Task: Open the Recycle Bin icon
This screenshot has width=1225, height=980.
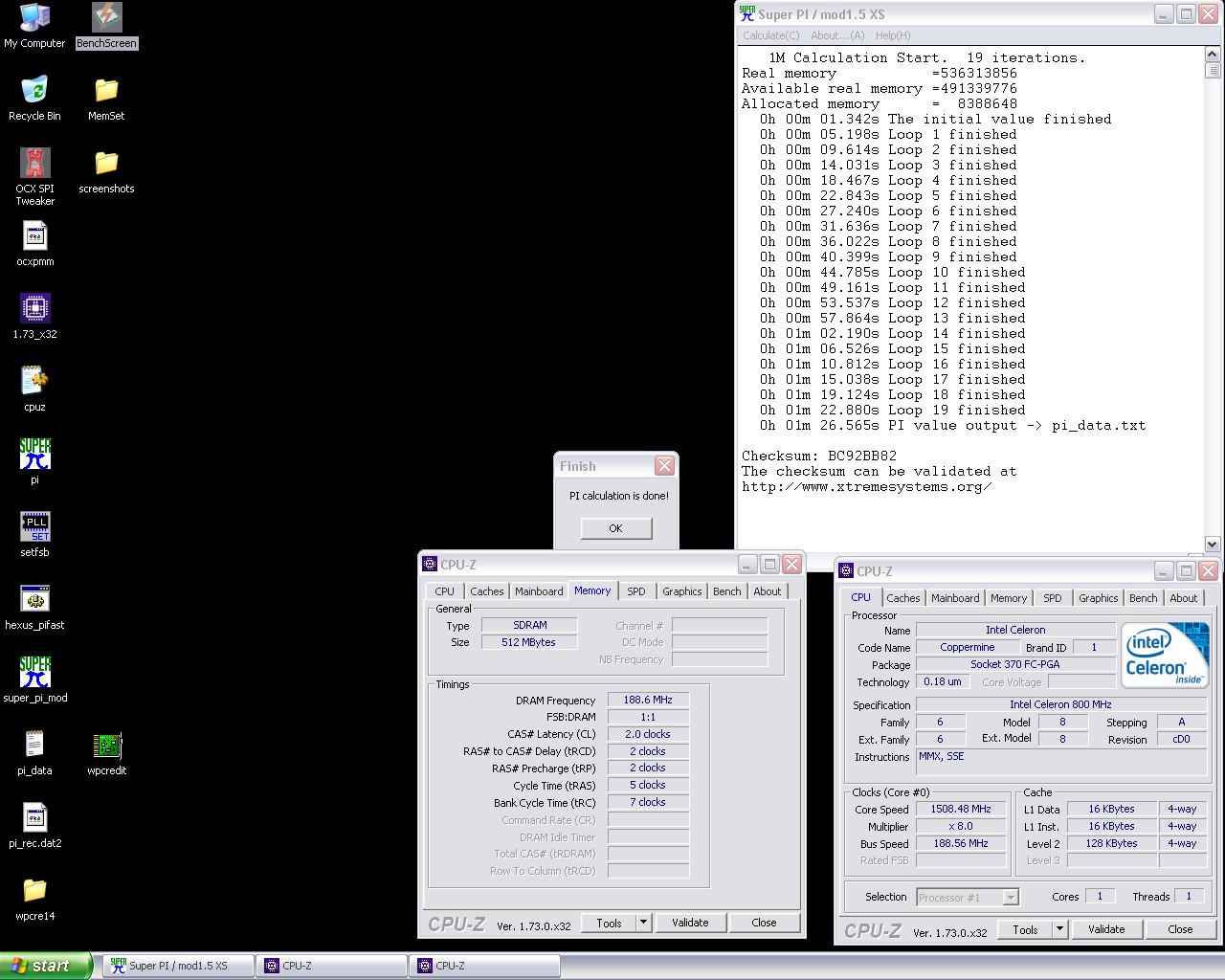Action: click(x=34, y=99)
